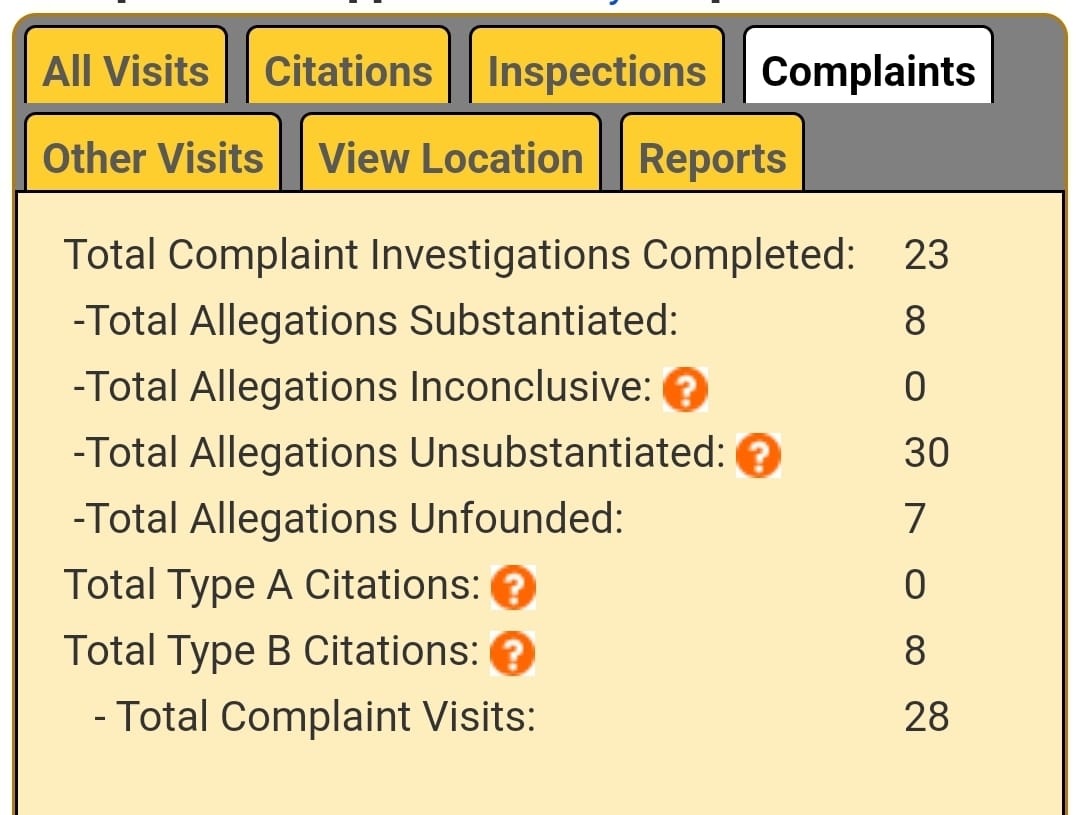Viewport: 1080px width, 815px height.
Task: Click the Total Type A Citations label
Action: pos(272,585)
